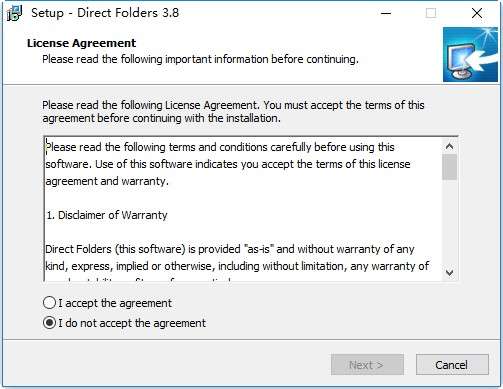The height and width of the screenshot is (389, 503).
Task: Click the first line of the license text
Action: tap(220, 147)
